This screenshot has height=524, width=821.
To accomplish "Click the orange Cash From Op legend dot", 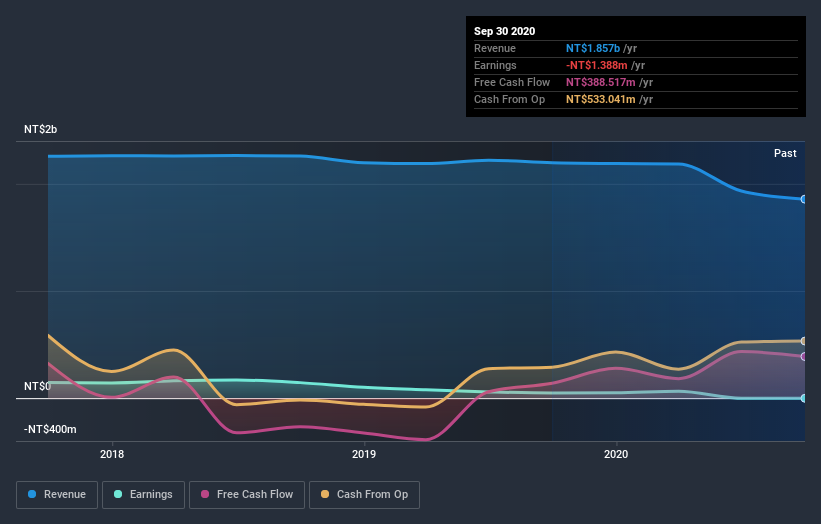I will pos(325,494).
